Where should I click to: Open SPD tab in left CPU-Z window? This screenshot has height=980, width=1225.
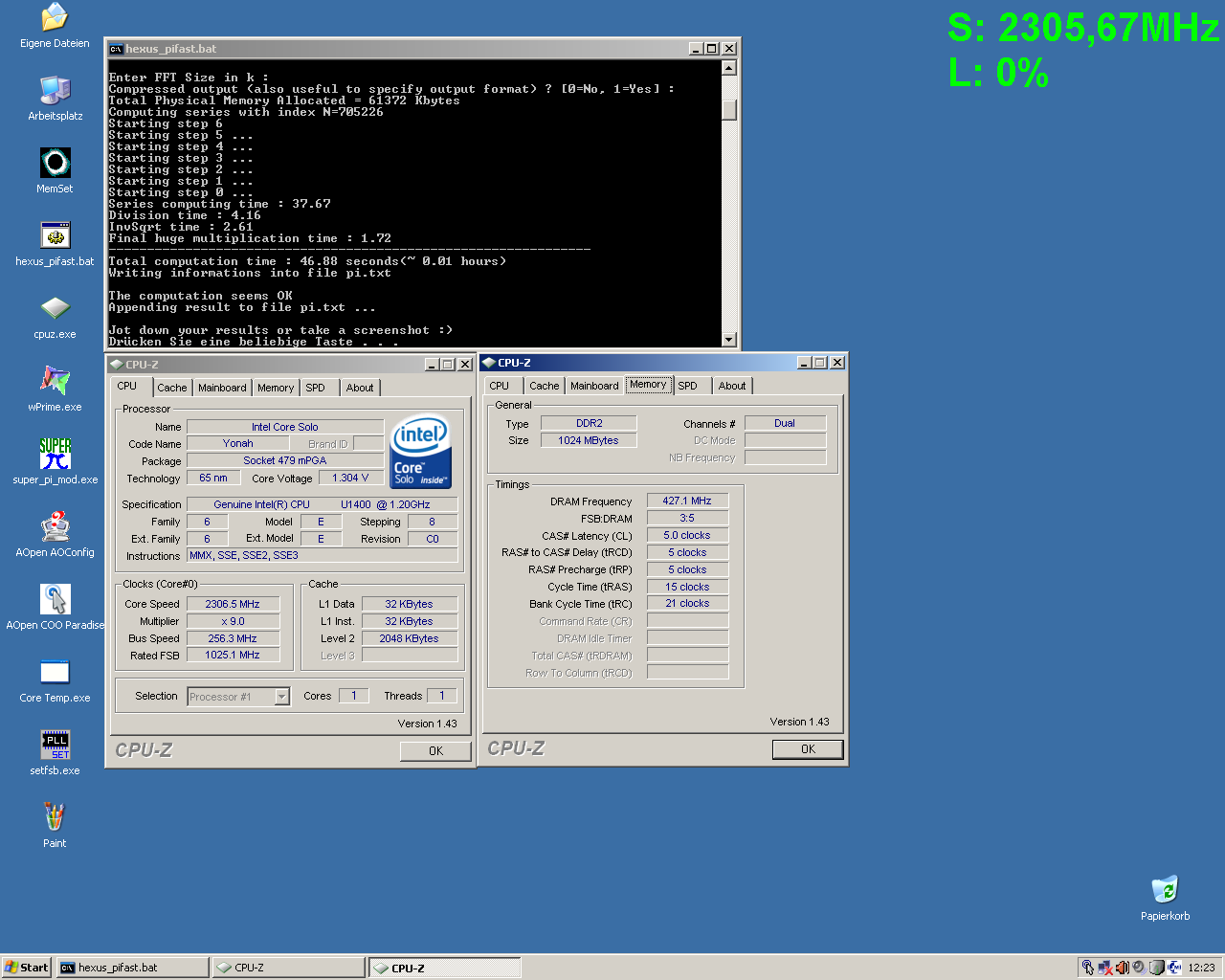tap(316, 388)
